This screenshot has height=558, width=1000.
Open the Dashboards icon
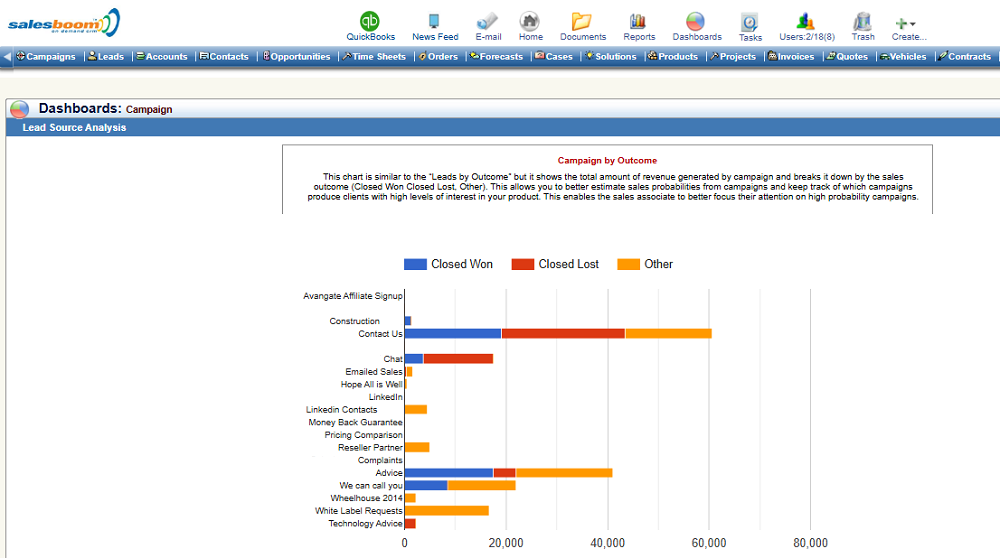coord(696,21)
